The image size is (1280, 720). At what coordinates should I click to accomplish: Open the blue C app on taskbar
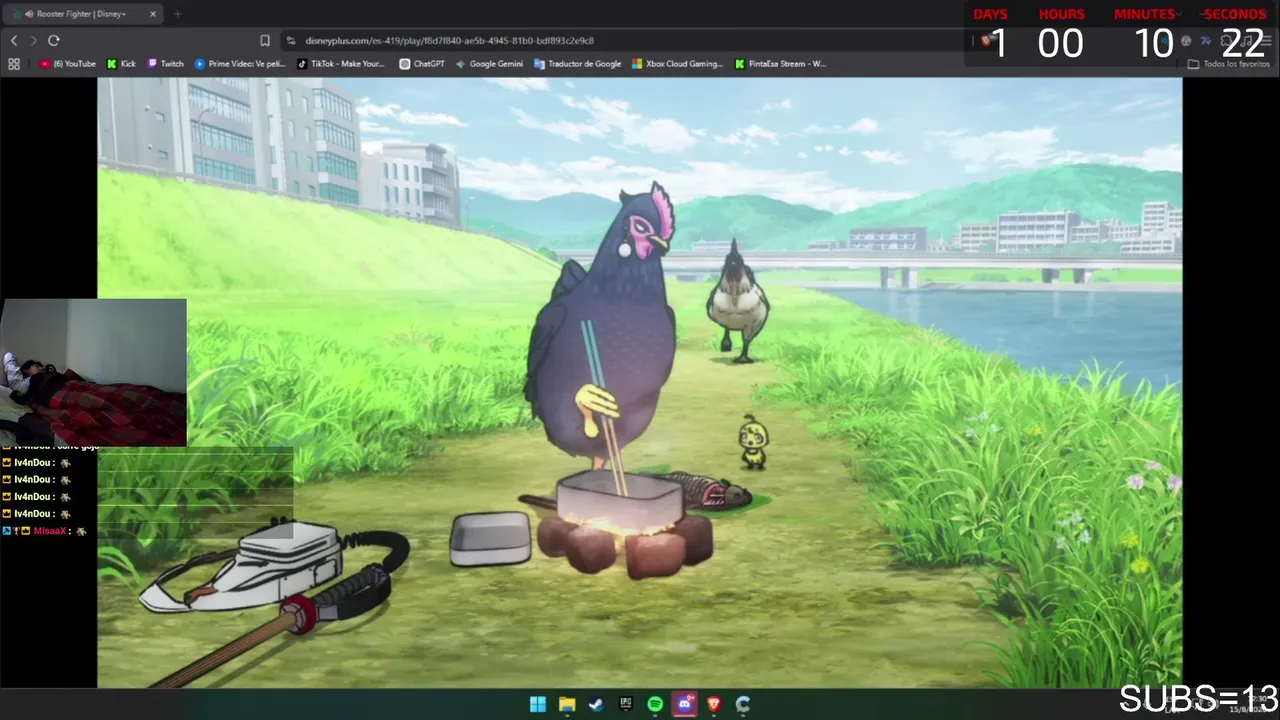[x=743, y=704]
